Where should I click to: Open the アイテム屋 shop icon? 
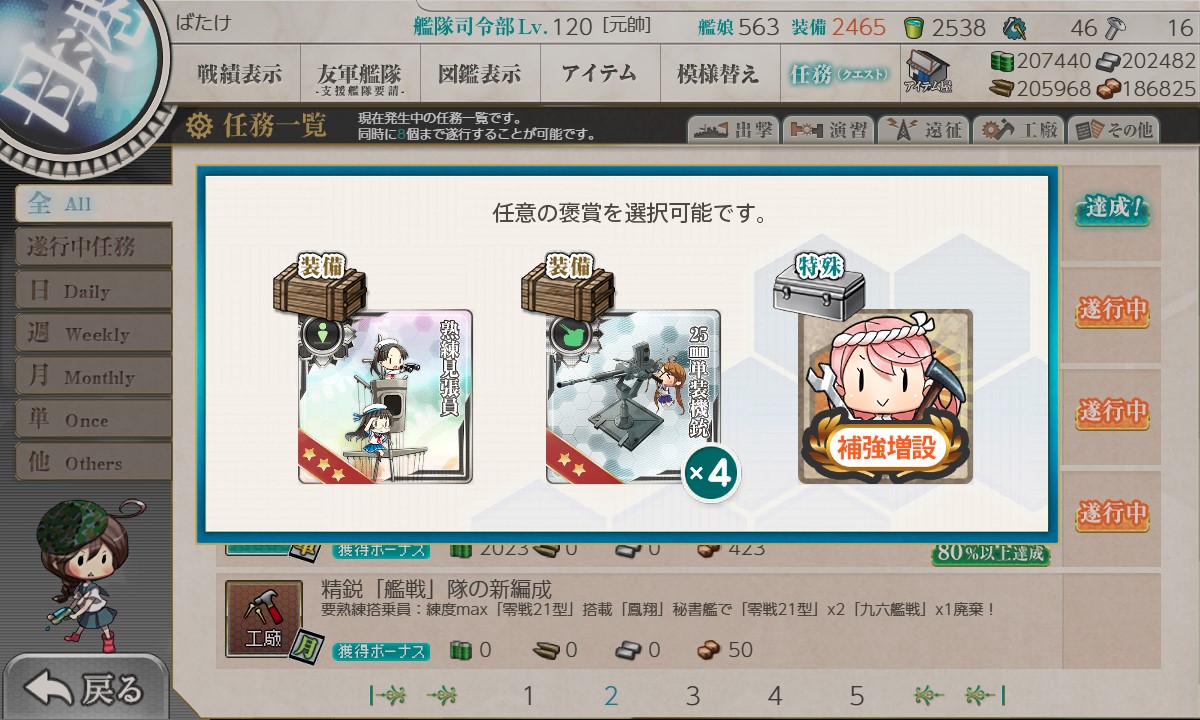coord(927,72)
